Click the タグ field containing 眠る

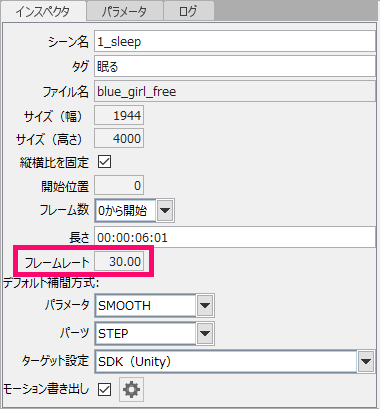[235, 66]
